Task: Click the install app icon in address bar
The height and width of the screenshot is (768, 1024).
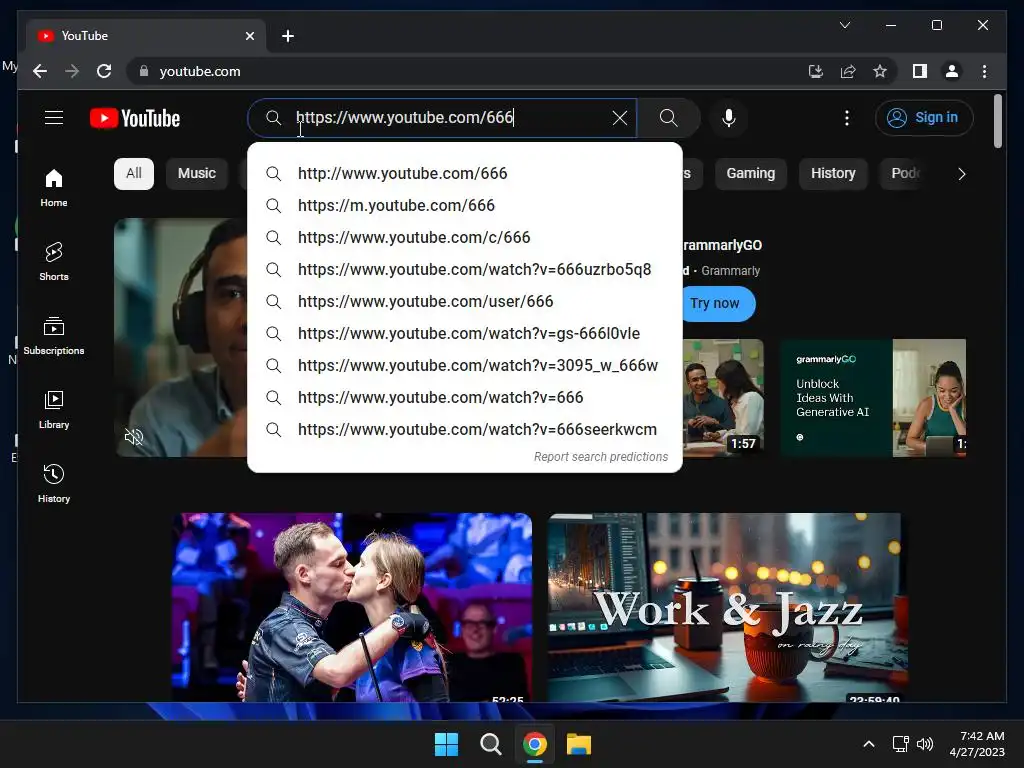Action: [x=816, y=71]
